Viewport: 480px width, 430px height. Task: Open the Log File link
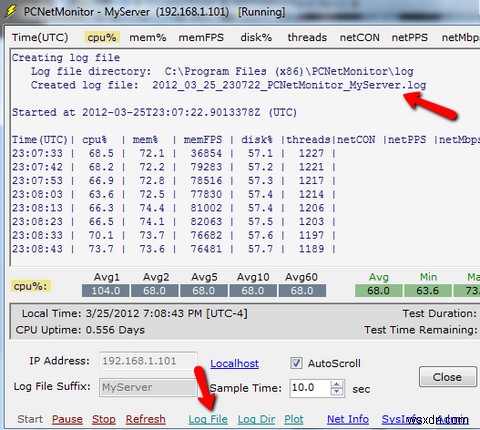pyautogui.click(x=208, y=419)
